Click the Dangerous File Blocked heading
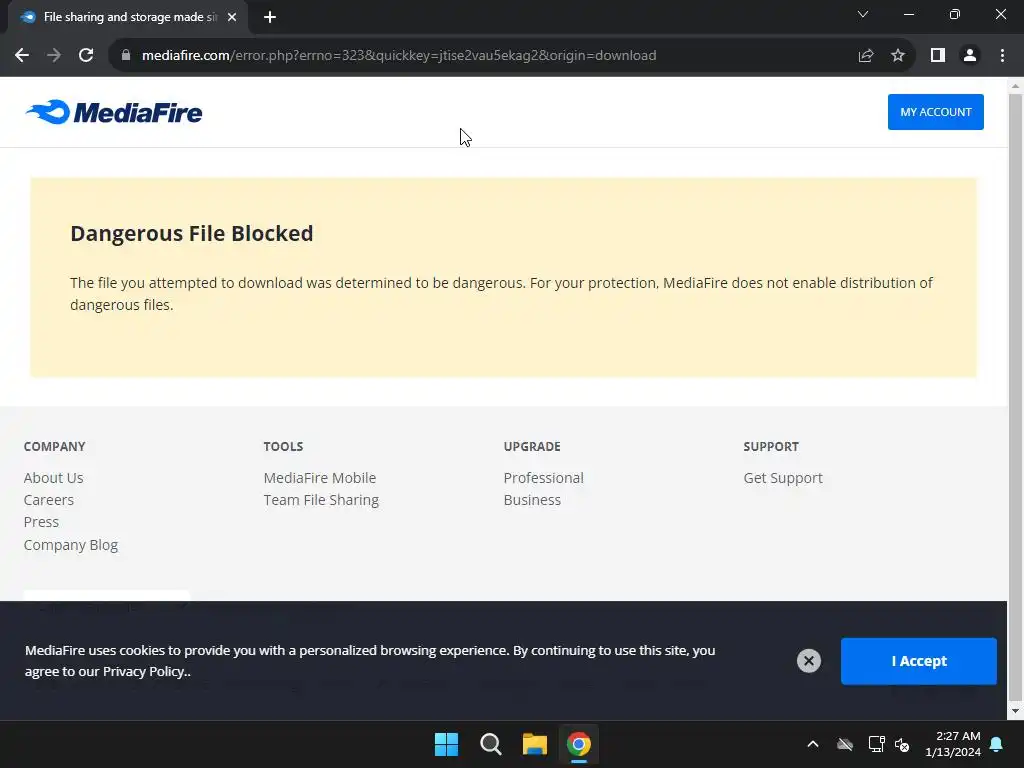 tap(192, 234)
